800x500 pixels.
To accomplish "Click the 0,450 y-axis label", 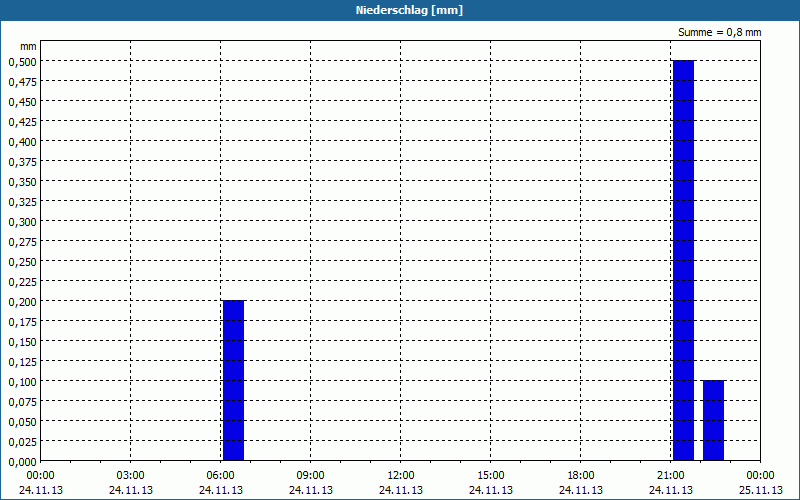I will (x=22, y=102).
